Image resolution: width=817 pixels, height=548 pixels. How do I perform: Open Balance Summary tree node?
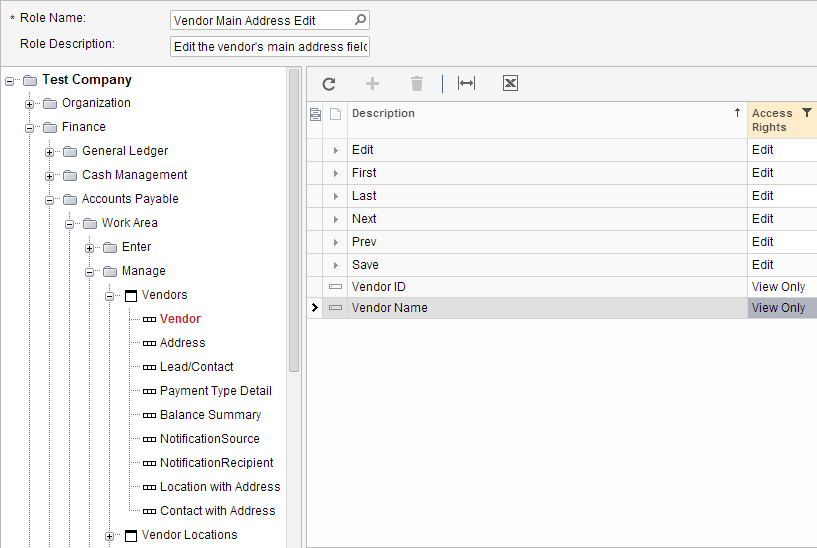click(210, 415)
